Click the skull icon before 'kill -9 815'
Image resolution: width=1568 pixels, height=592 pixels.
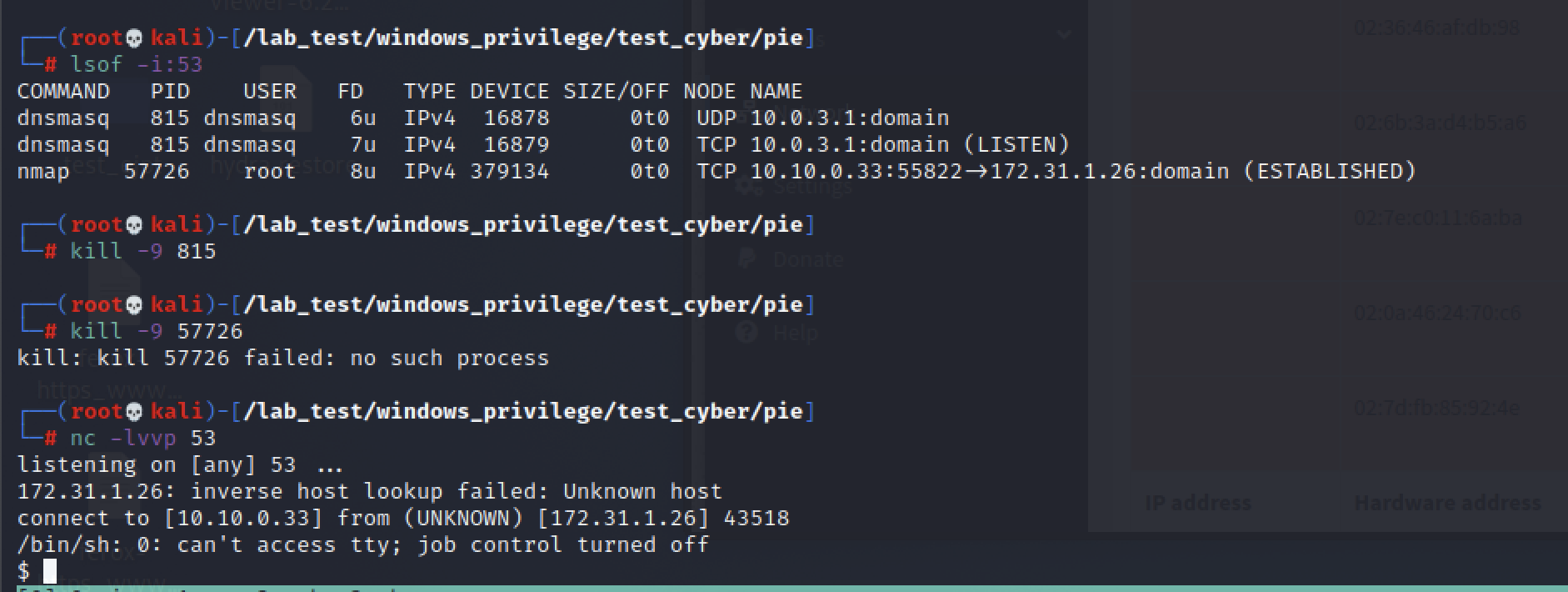[133, 224]
